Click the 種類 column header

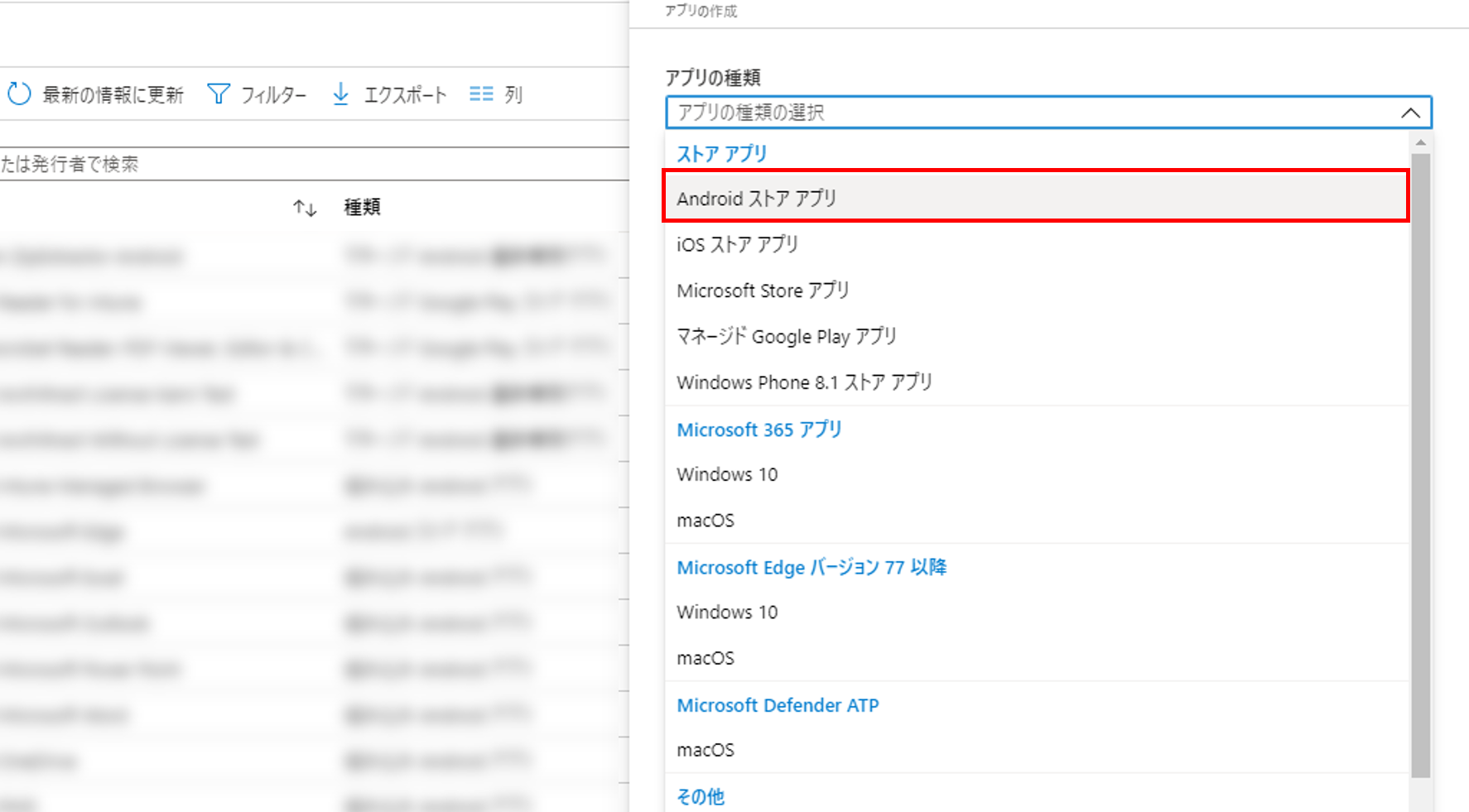point(362,208)
